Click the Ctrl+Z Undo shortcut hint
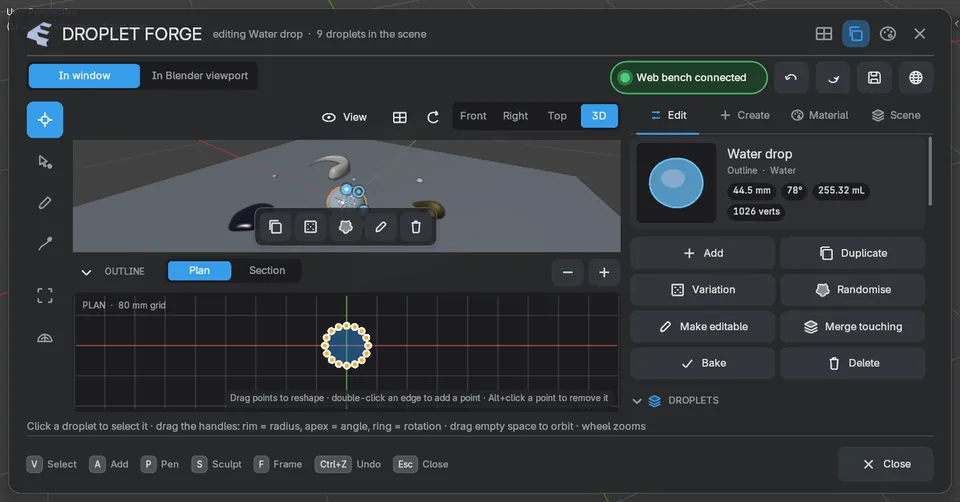Viewport: 960px width, 502px height. pos(348,465)
